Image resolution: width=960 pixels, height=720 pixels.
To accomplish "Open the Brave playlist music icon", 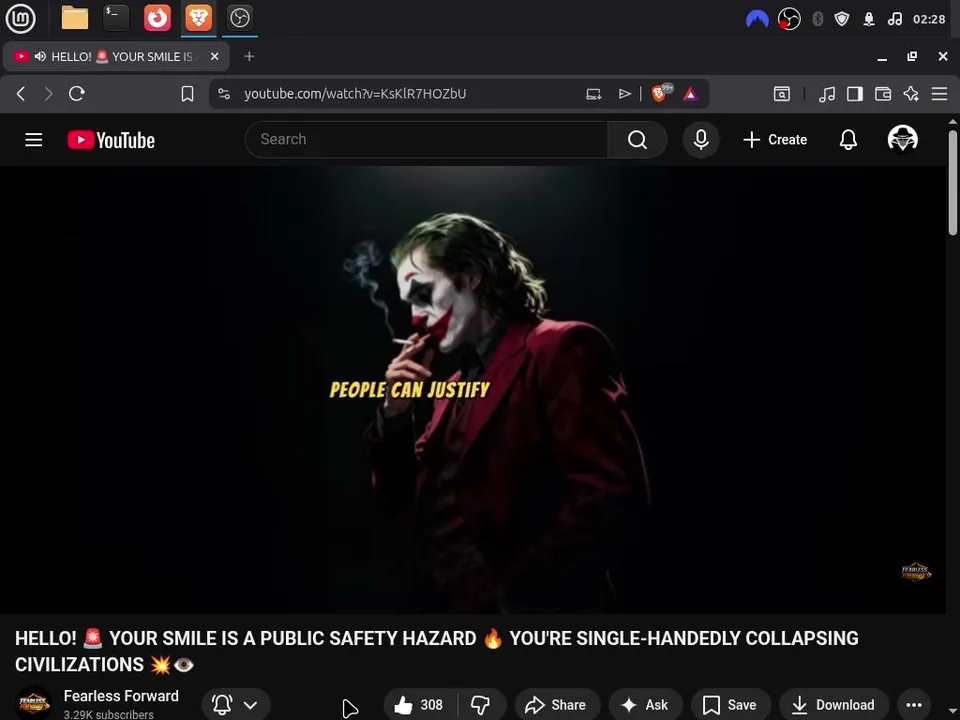I will click(x=827, y=94).
